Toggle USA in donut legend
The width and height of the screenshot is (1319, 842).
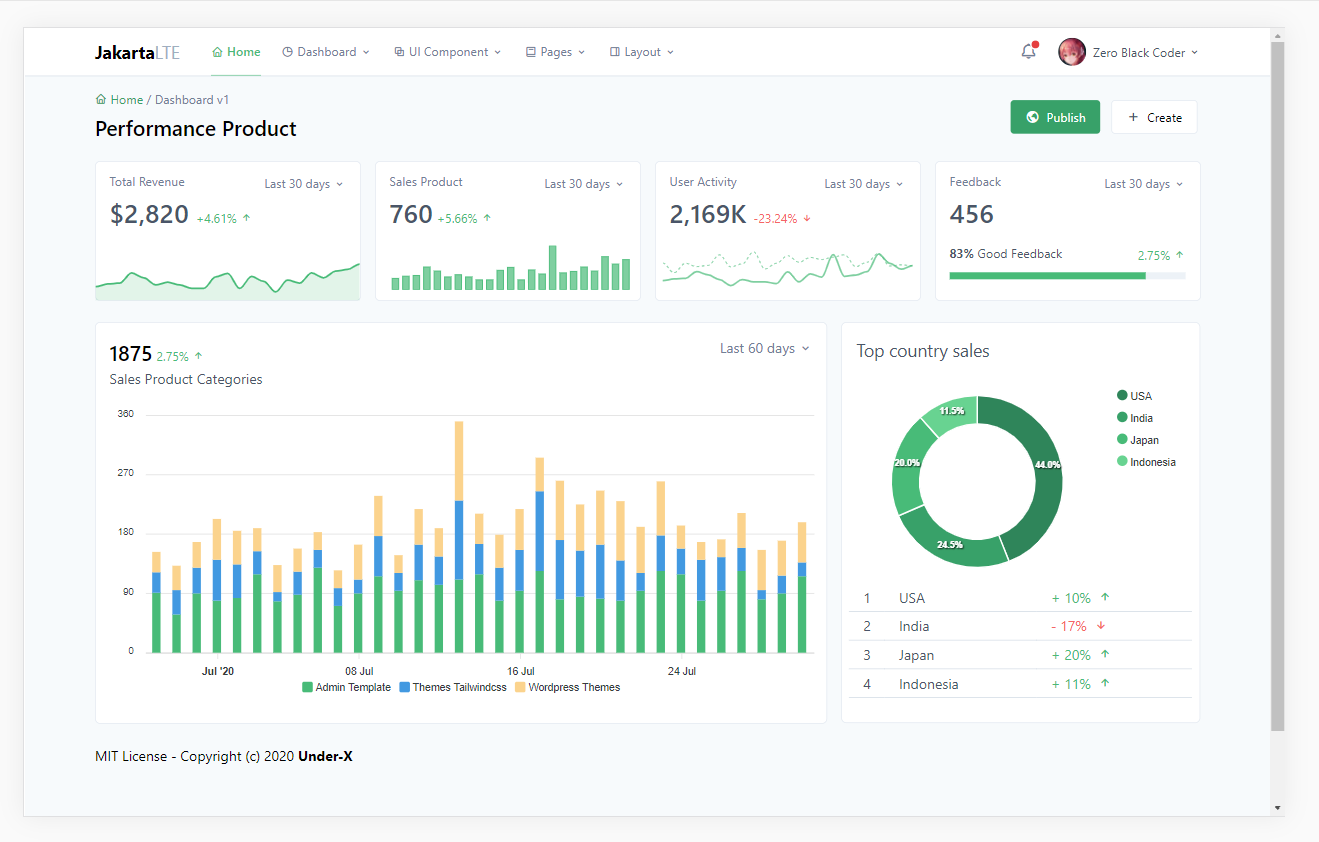(x=1135, y=396)
